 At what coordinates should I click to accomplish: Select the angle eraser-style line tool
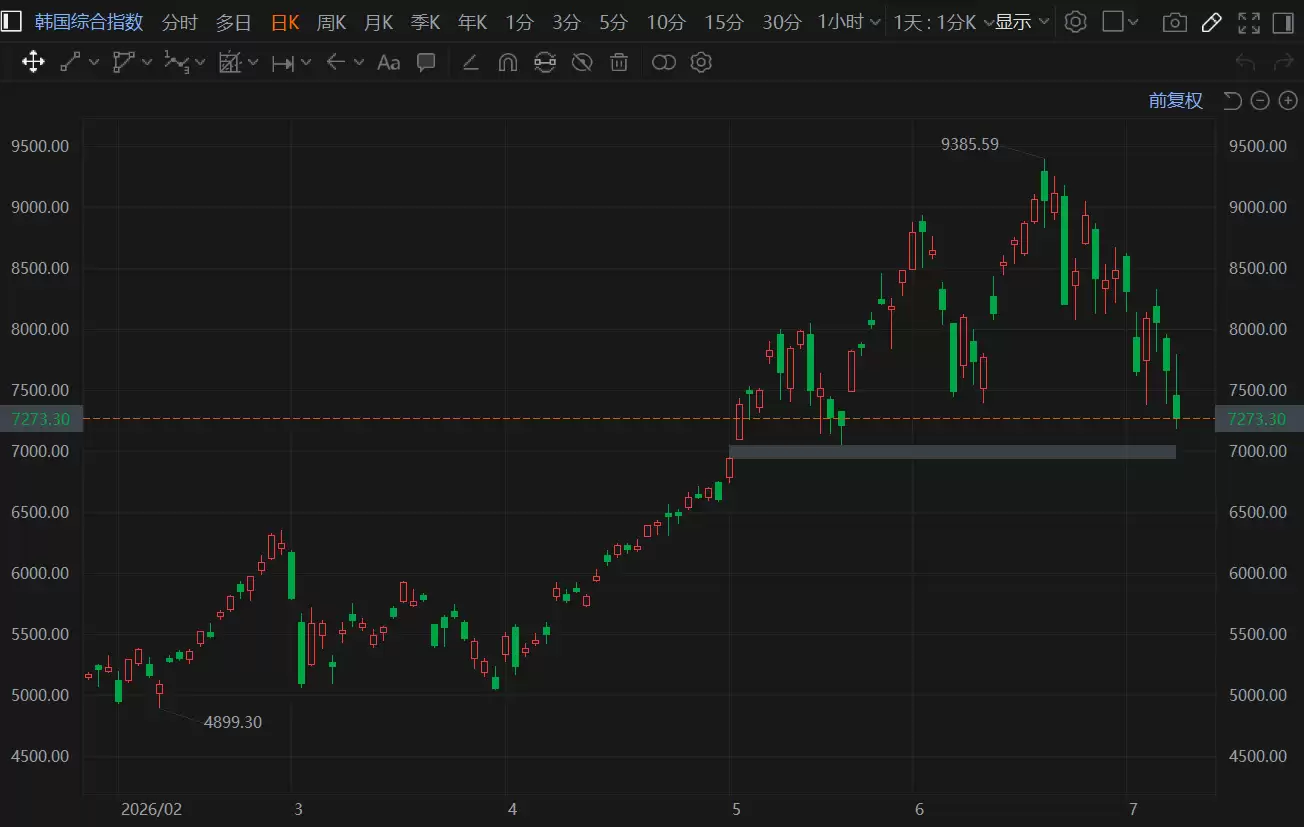pyautogui.click(x=470, y=63)
